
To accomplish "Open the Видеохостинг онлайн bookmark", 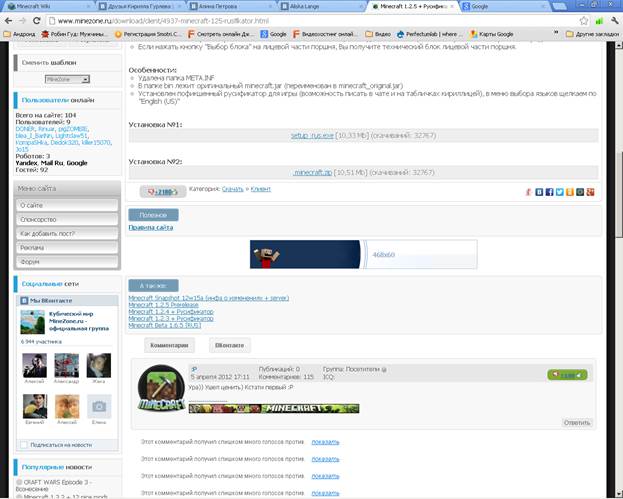I will click(325, 34).
